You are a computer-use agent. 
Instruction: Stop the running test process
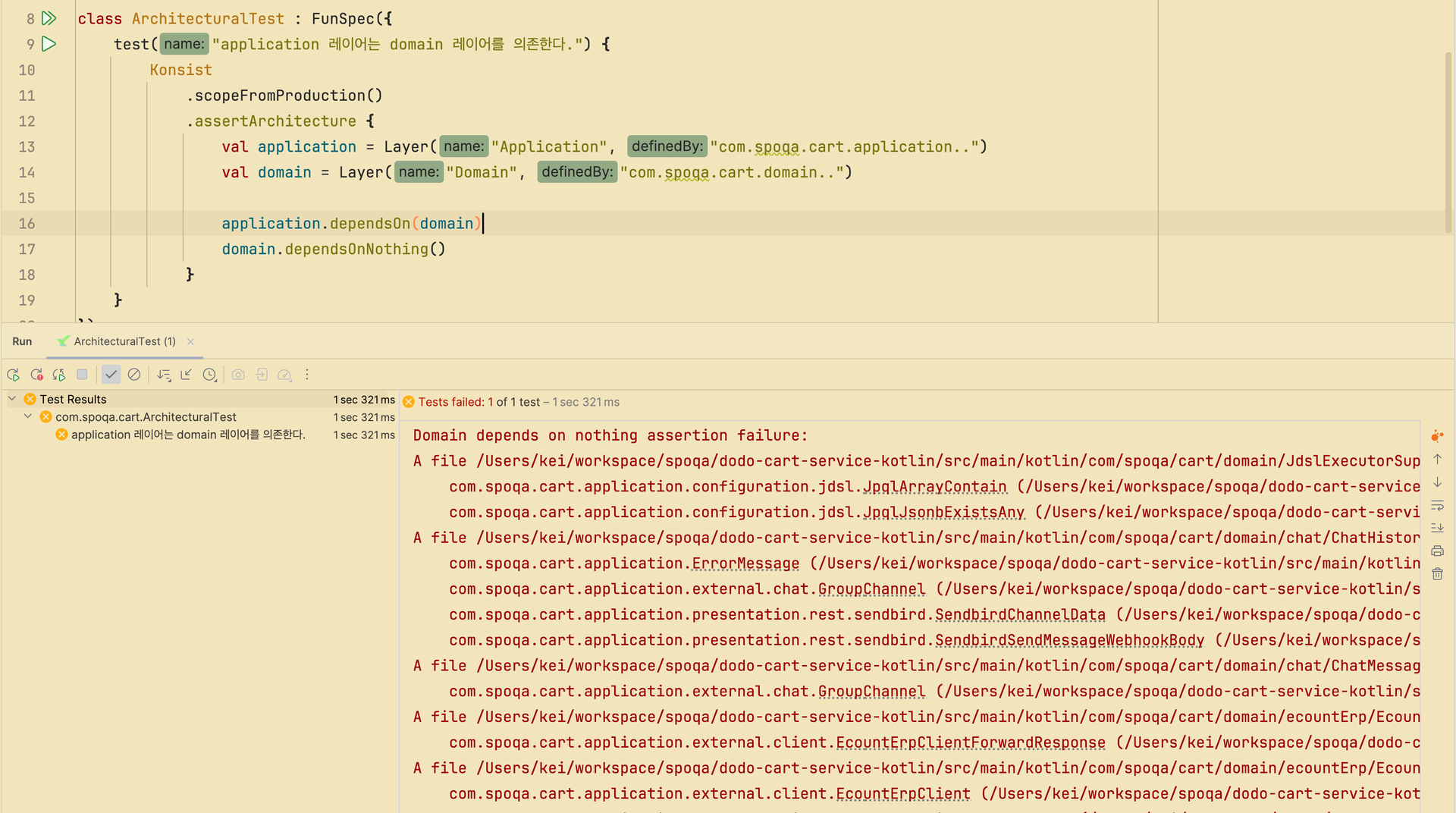click(x=82, y=375)
